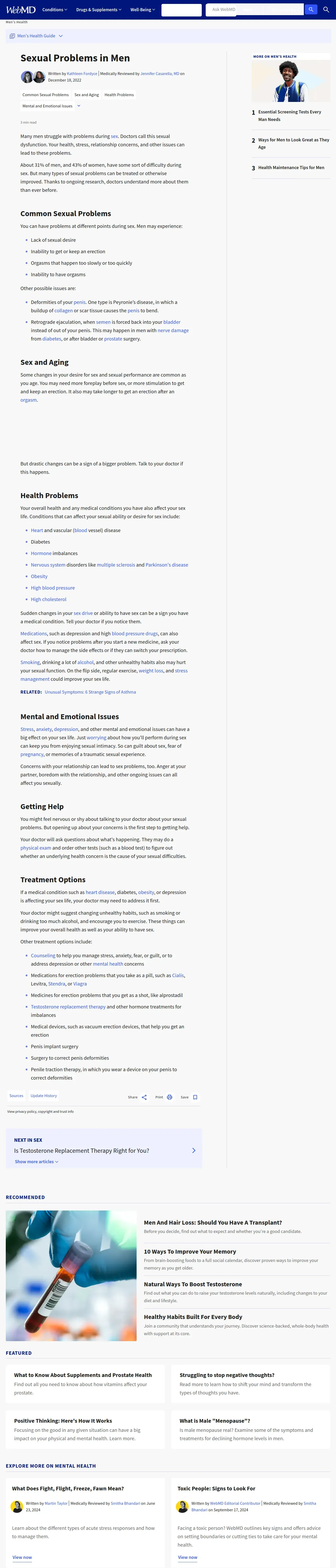The height and width of the screenshot is (1568, 336).
Task: Open Health Maintenance Tips for Men
Action: point(291,168)
